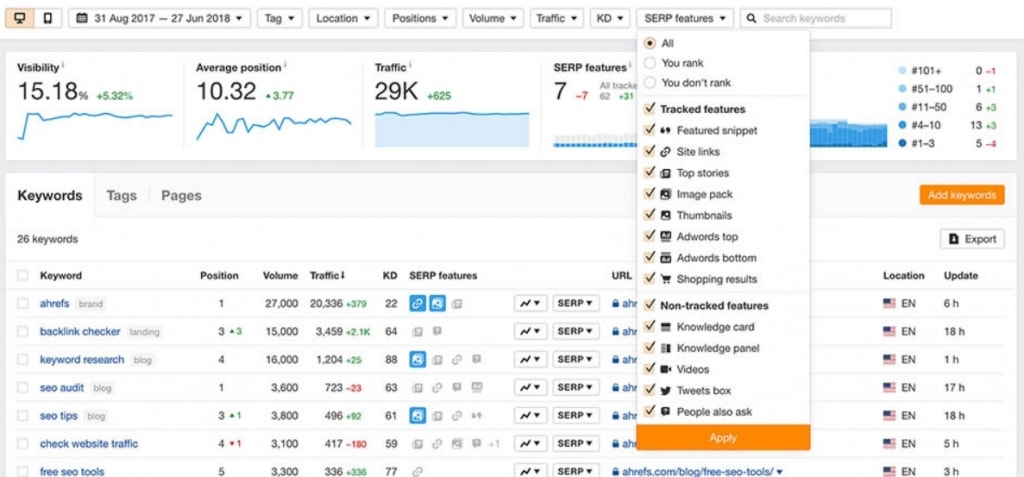Open the Volume filter dropdown

pos(493,18)
